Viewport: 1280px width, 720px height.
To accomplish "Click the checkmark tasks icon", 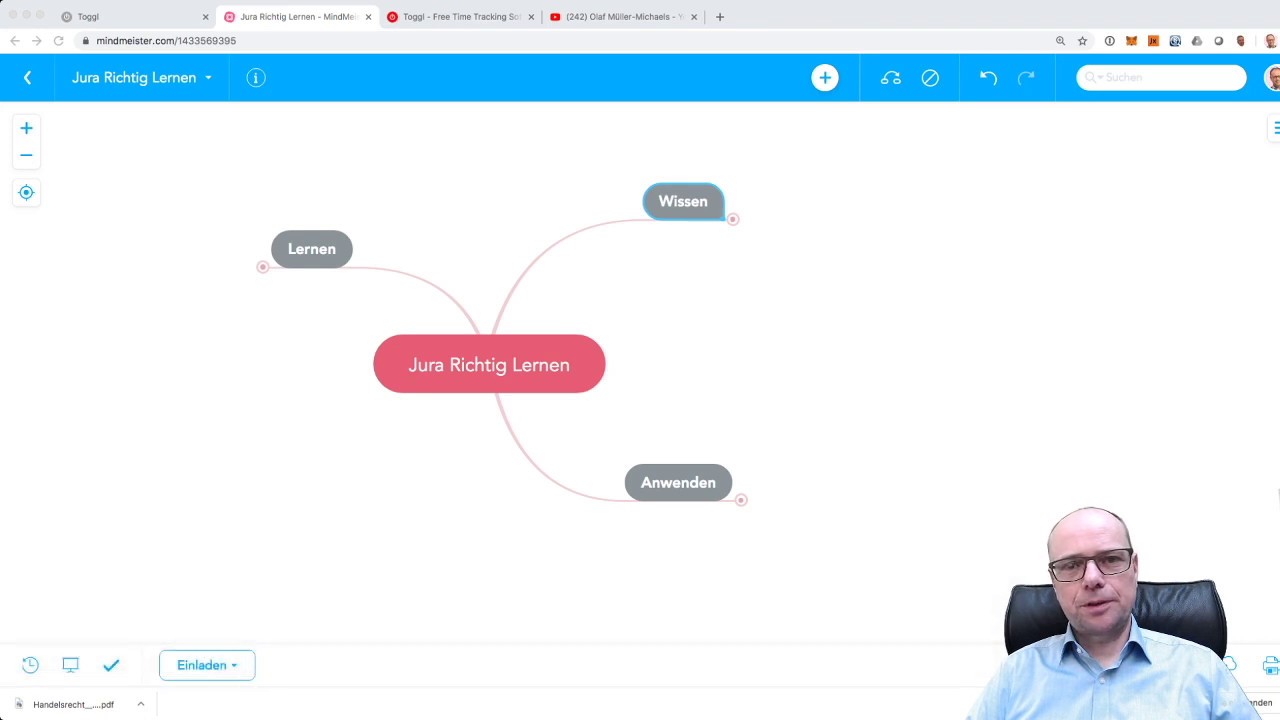I will pos(111,665).
